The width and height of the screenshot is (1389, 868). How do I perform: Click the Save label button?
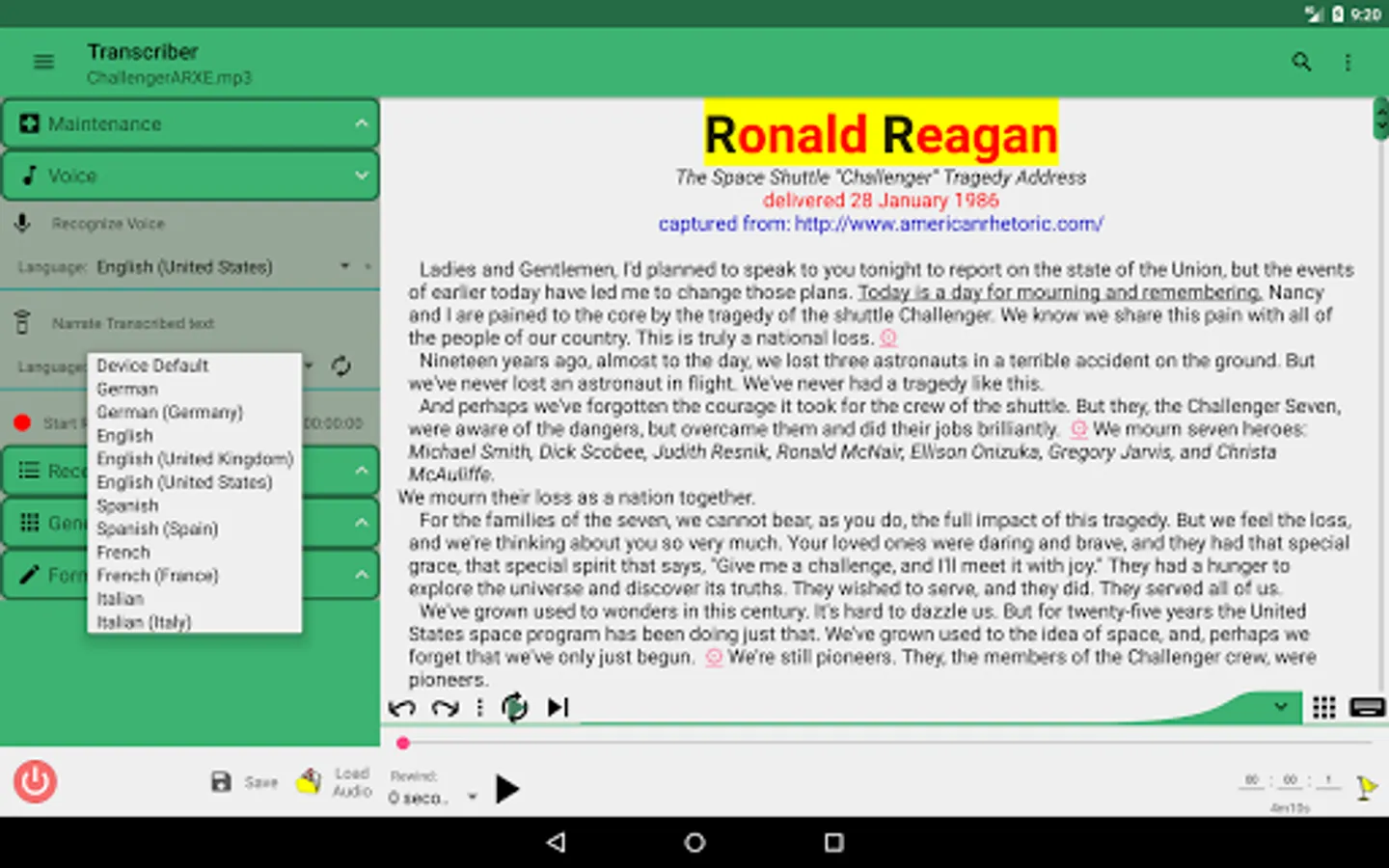tap(260, 782)
